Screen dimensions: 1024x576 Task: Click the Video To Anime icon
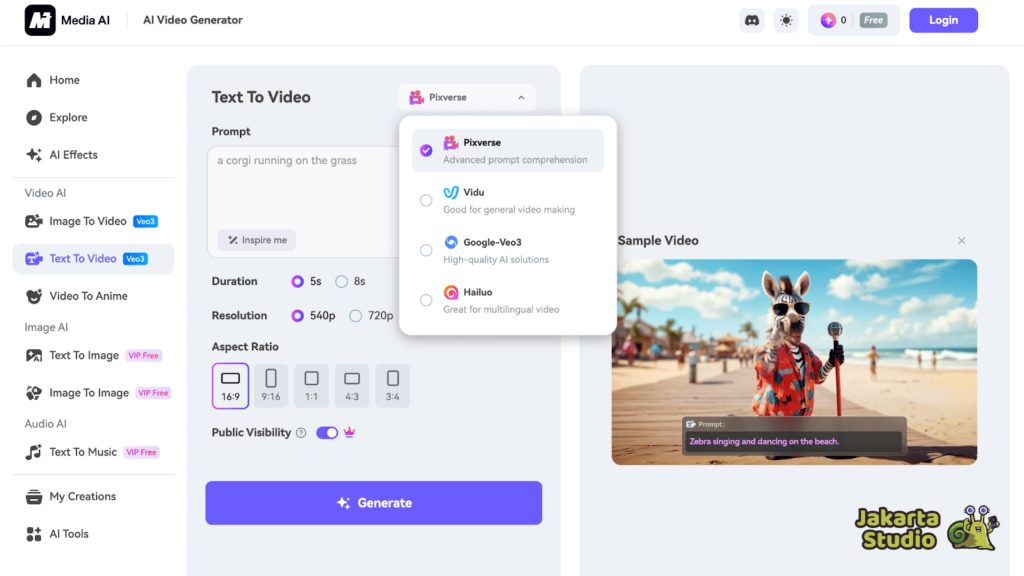click(34, 296)
